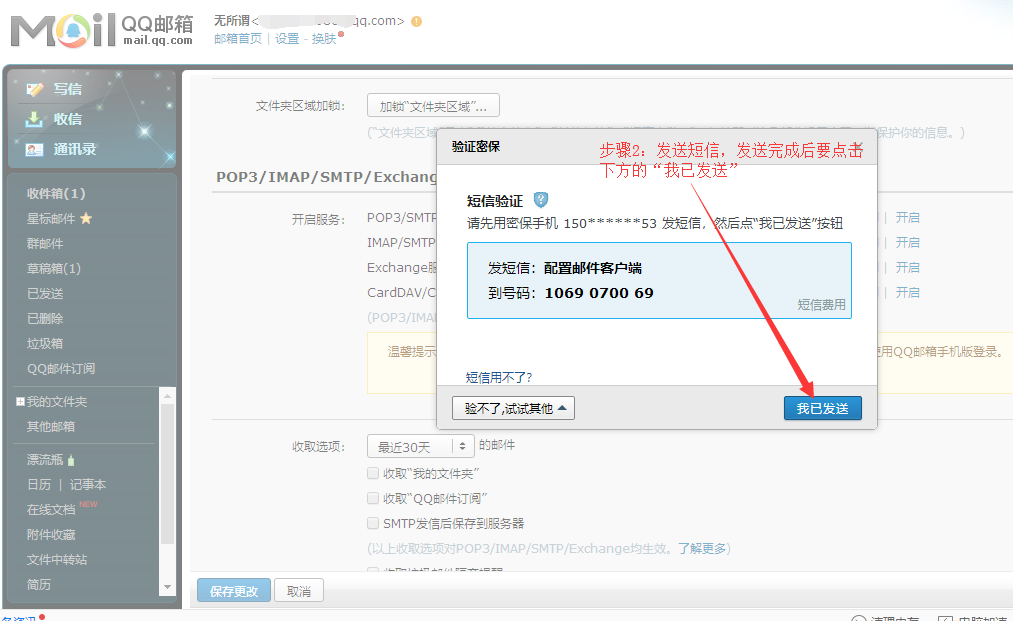Click 开启 for the POP3/SMTP service
The width and height of the screenshot is (1013, 621).
[x=907, y=218]
